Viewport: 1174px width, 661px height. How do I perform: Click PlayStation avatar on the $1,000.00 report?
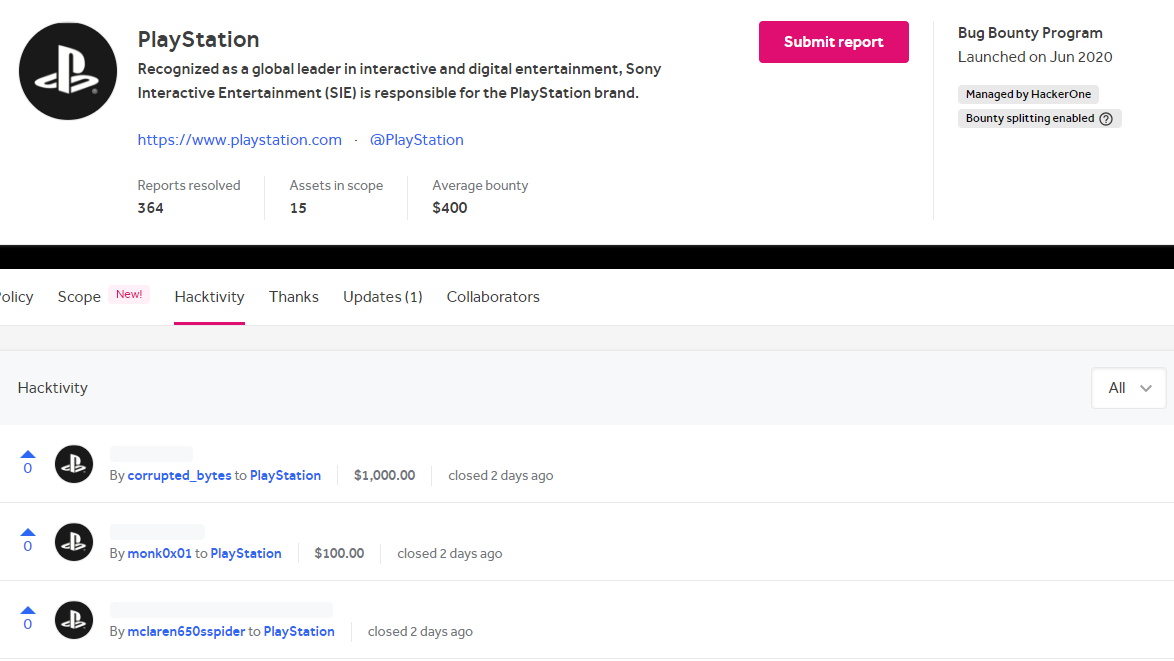[x=74, y=464]
